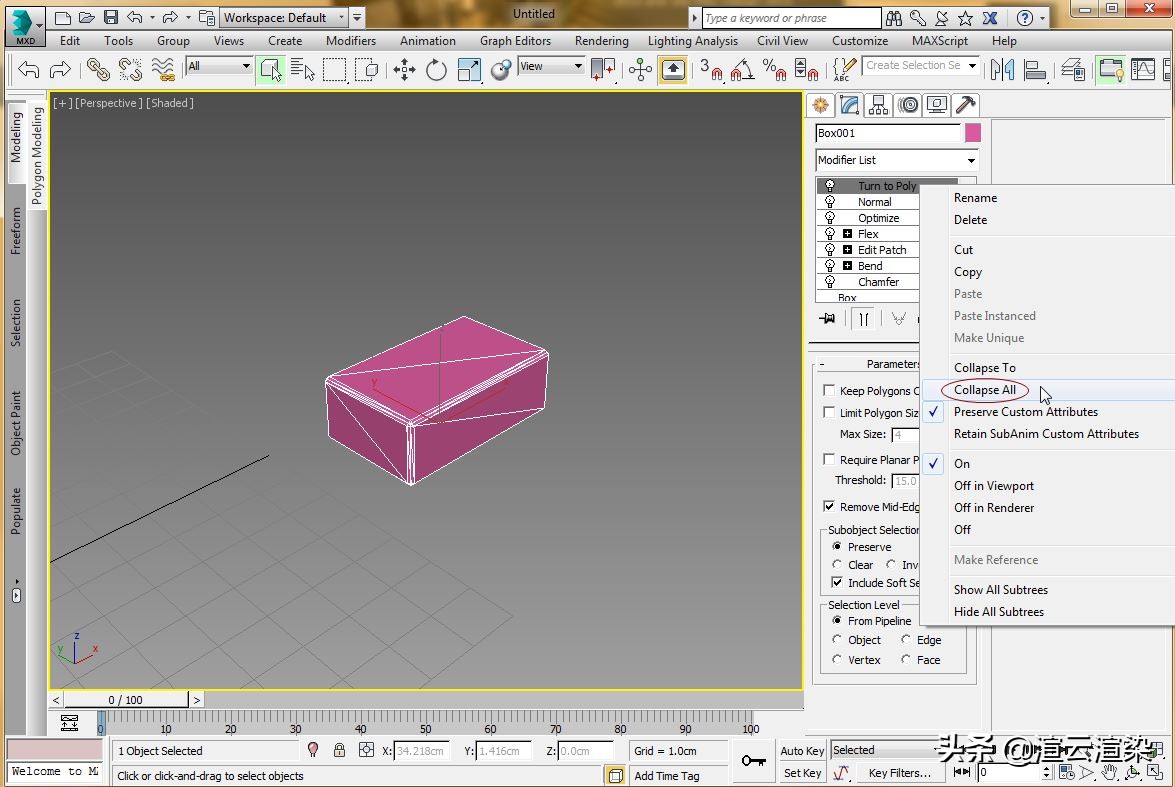The width and height of the screenshot is (1175, 787).
Task: Click the Undo icon on the toolbar
Action: (x=28, y=70)
